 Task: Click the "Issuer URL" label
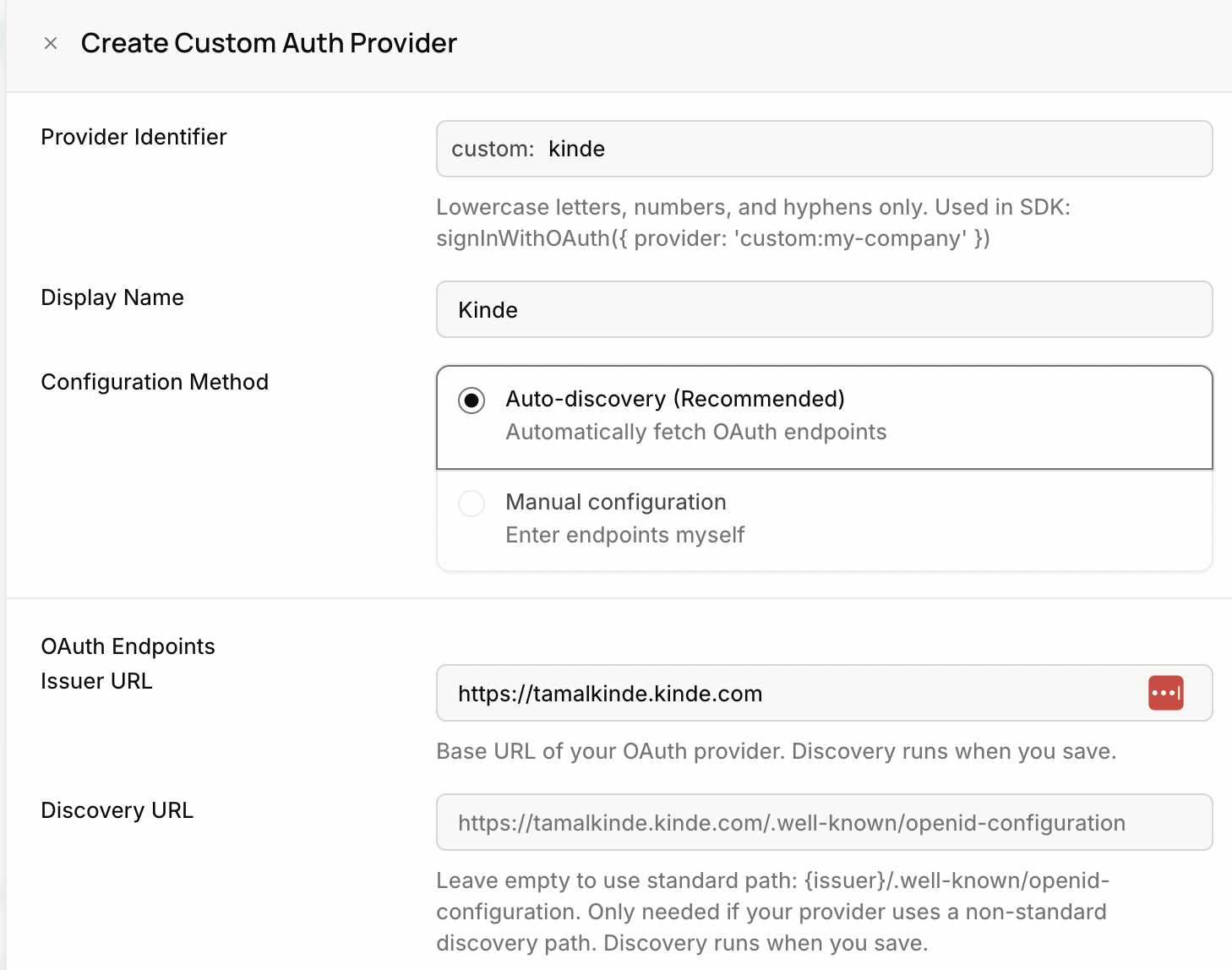pos(96,681)
